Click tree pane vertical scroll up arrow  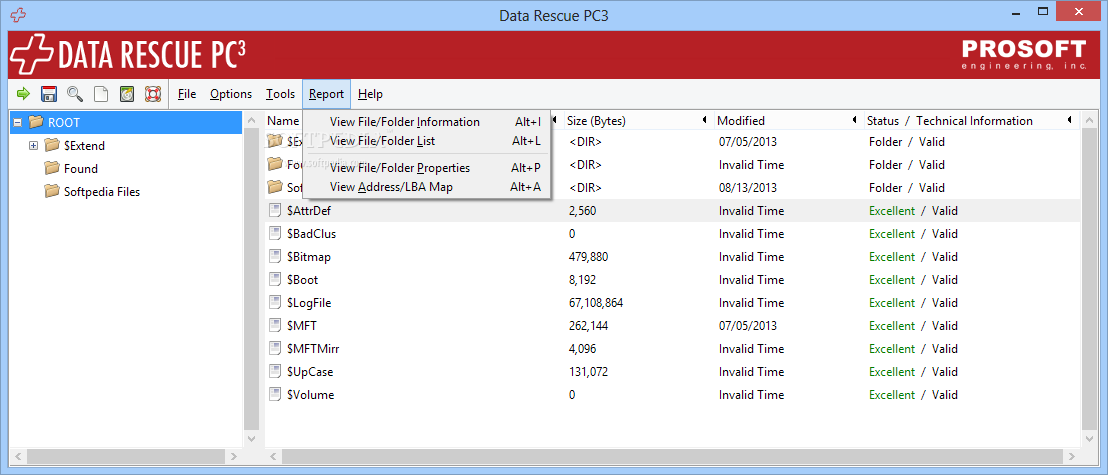[x=252, y=122]
